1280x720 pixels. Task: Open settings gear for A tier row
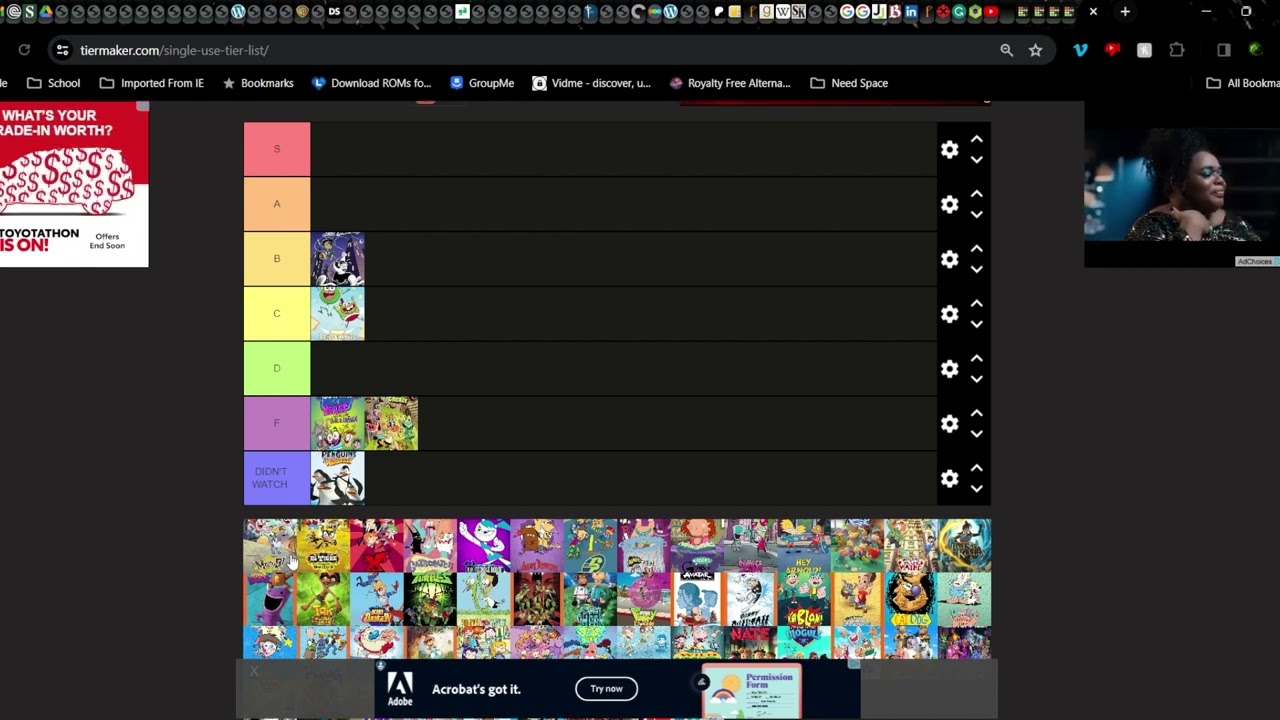(949, 204)
